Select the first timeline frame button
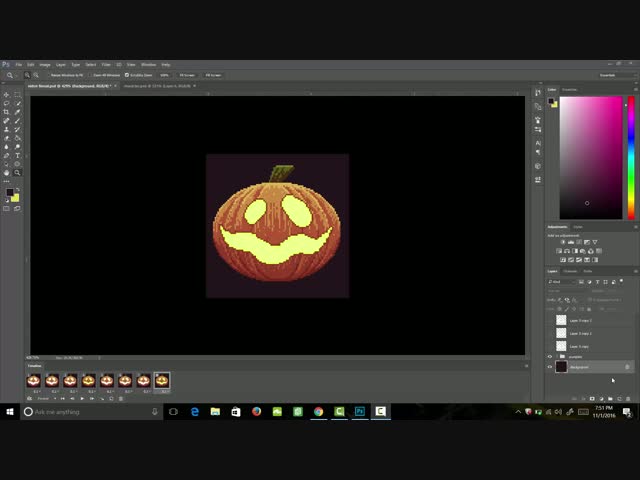Viewport: 640px width, 480px height. pyautogui.click(x=62, y=398)
